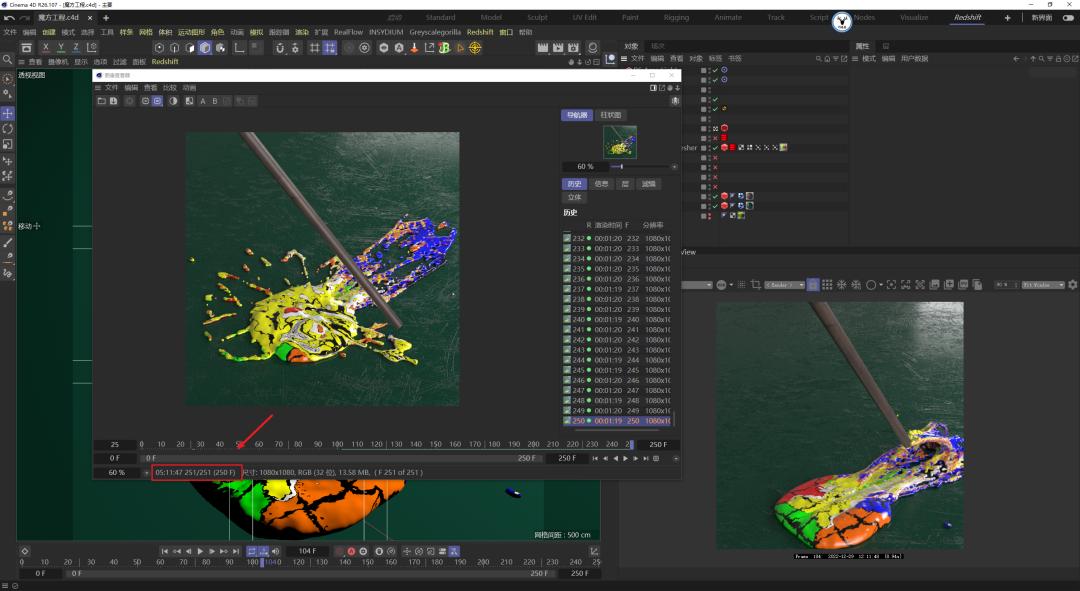The height and width of the screenshot is (591, 1080).
Task: Click the folder open icon in Picture Viewer toolbar
Action: (102, 100)
